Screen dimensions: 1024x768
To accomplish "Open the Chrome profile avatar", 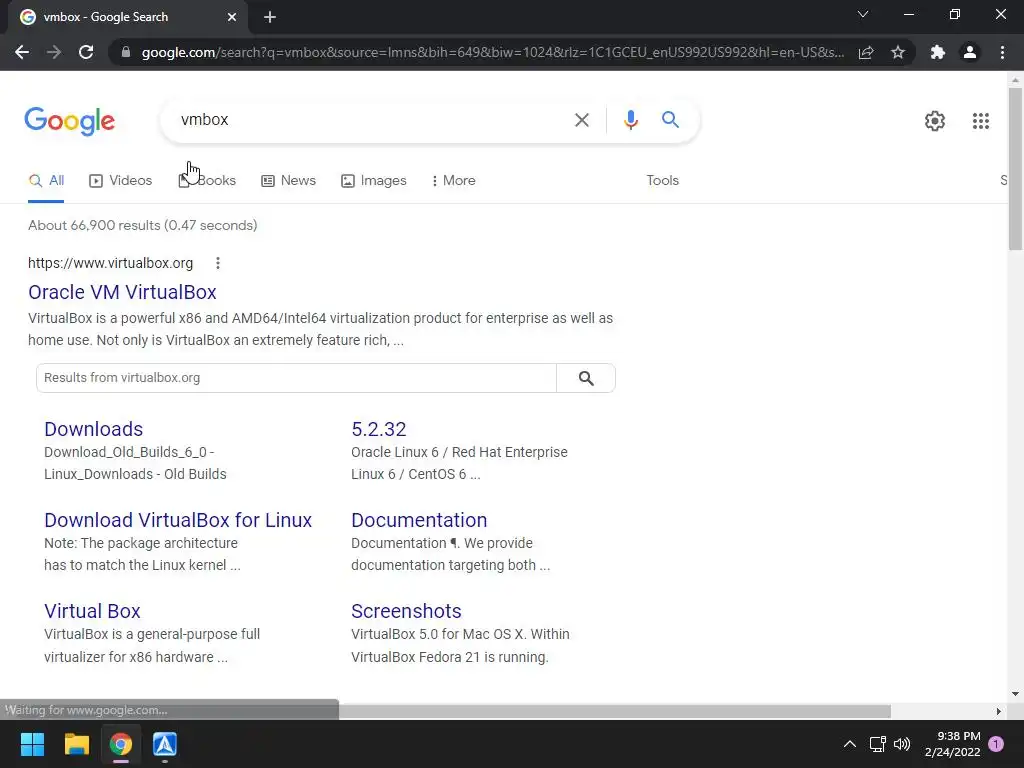I will coord(970,52).
